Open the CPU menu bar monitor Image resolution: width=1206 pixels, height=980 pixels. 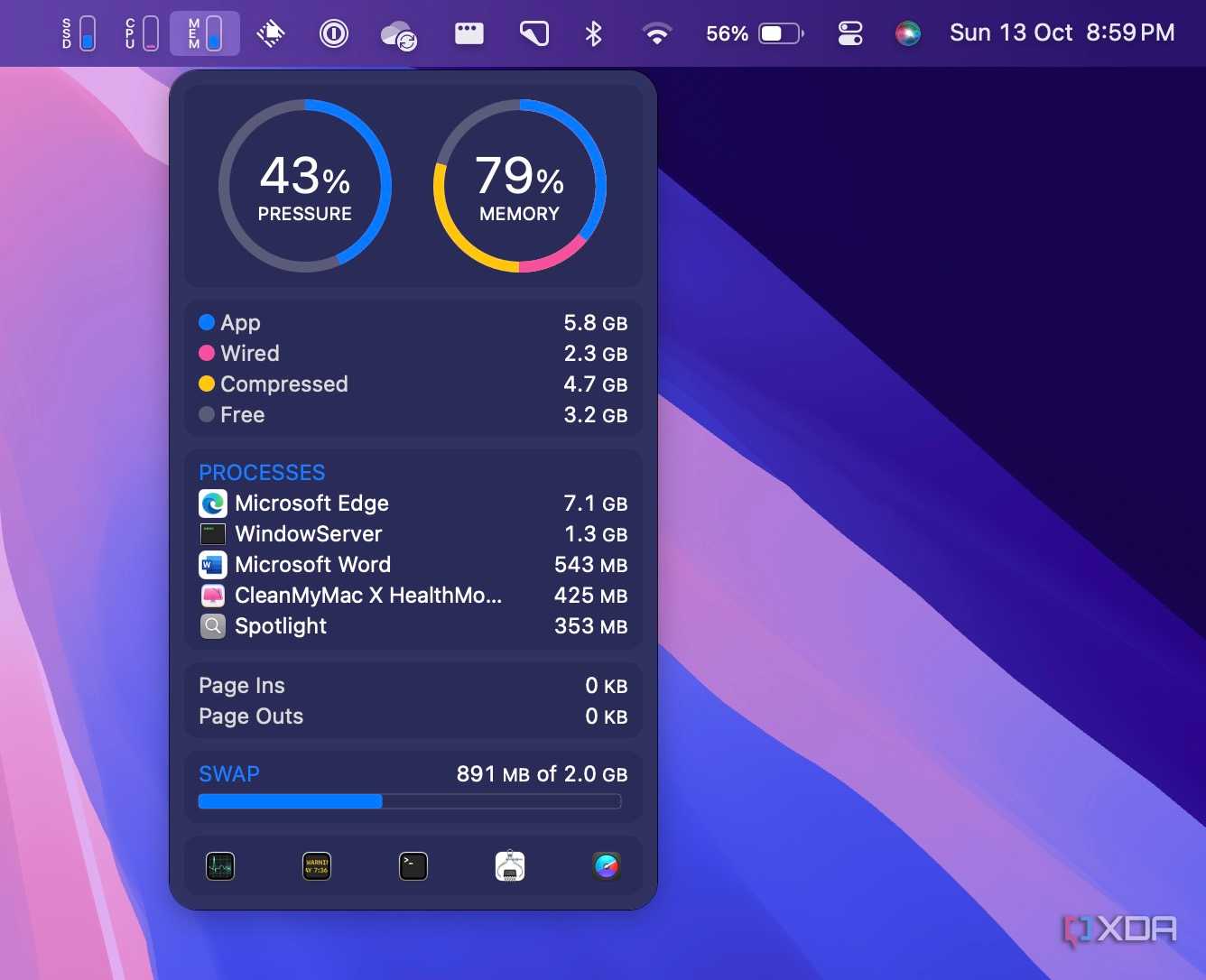point(143,33)
